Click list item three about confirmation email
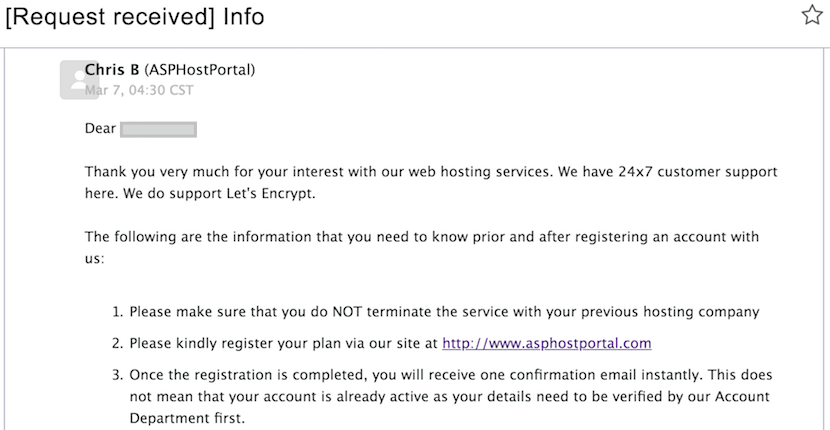 pos(441,395)
